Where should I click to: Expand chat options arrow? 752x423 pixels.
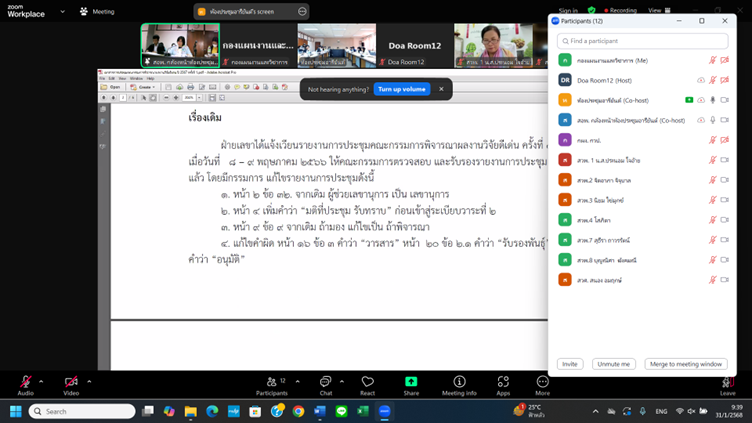pyautogui.click(x=341, y=382)
